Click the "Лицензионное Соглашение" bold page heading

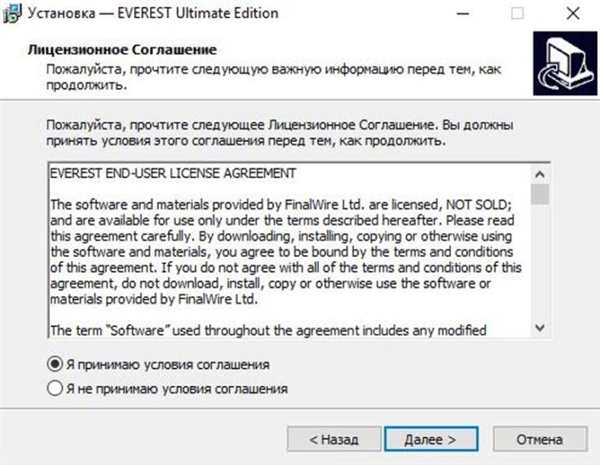(x=122, y=50)
